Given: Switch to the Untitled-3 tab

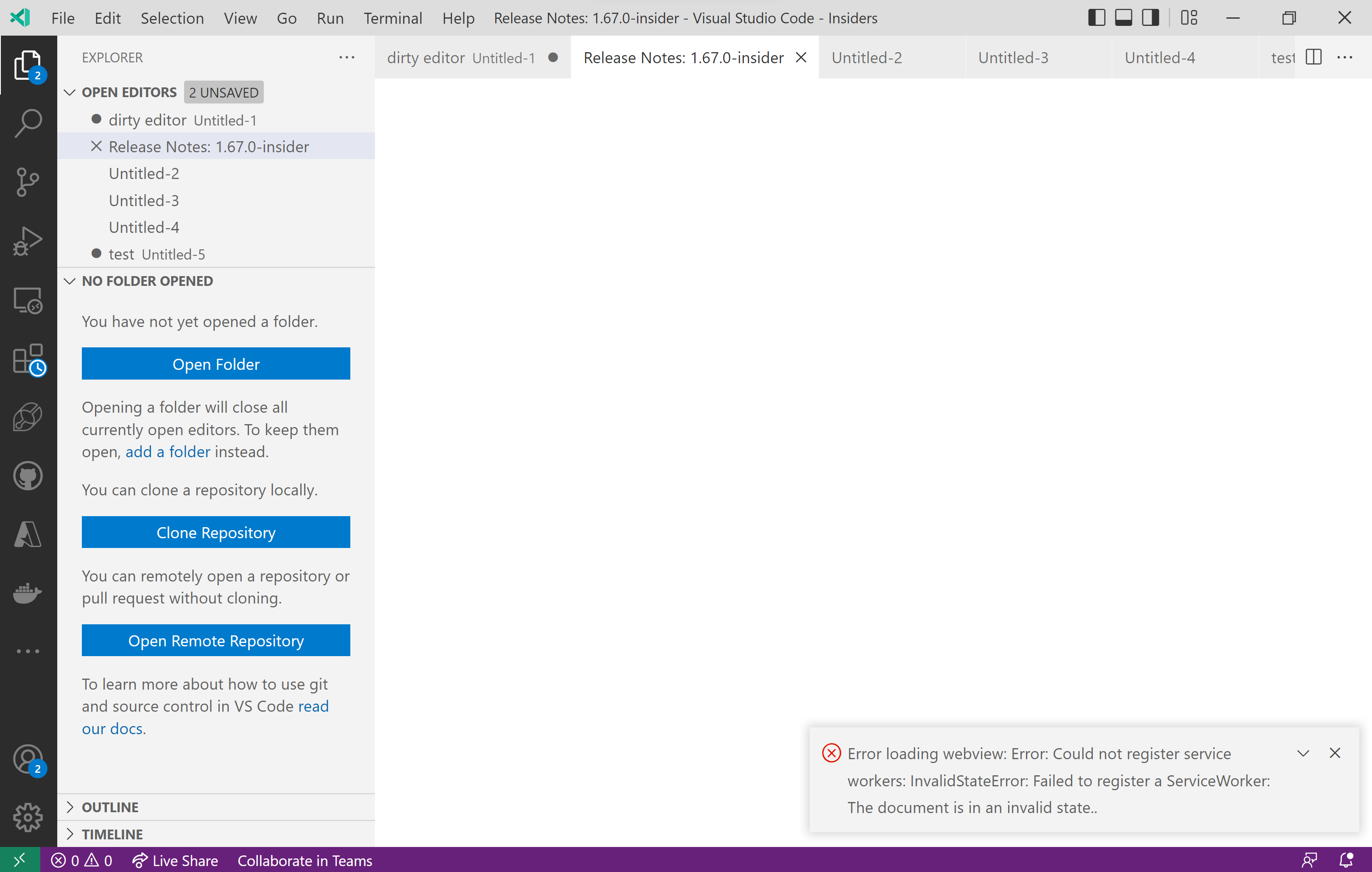Looking at the screenshot, I should click(x=1039, y=57).
